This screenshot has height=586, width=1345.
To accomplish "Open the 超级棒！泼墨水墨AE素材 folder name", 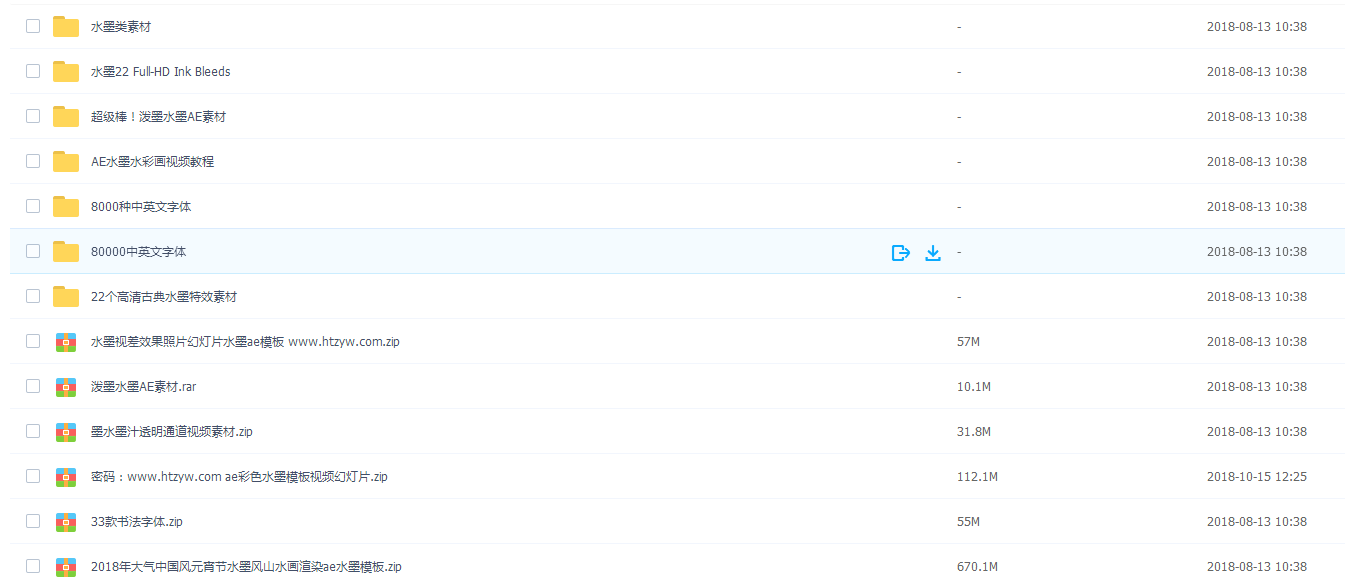I will 158,117.
